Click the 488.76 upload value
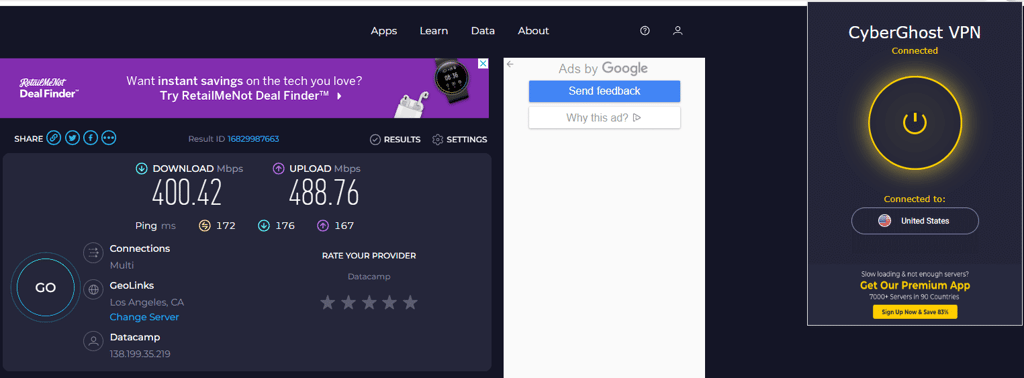 (324, 193)
